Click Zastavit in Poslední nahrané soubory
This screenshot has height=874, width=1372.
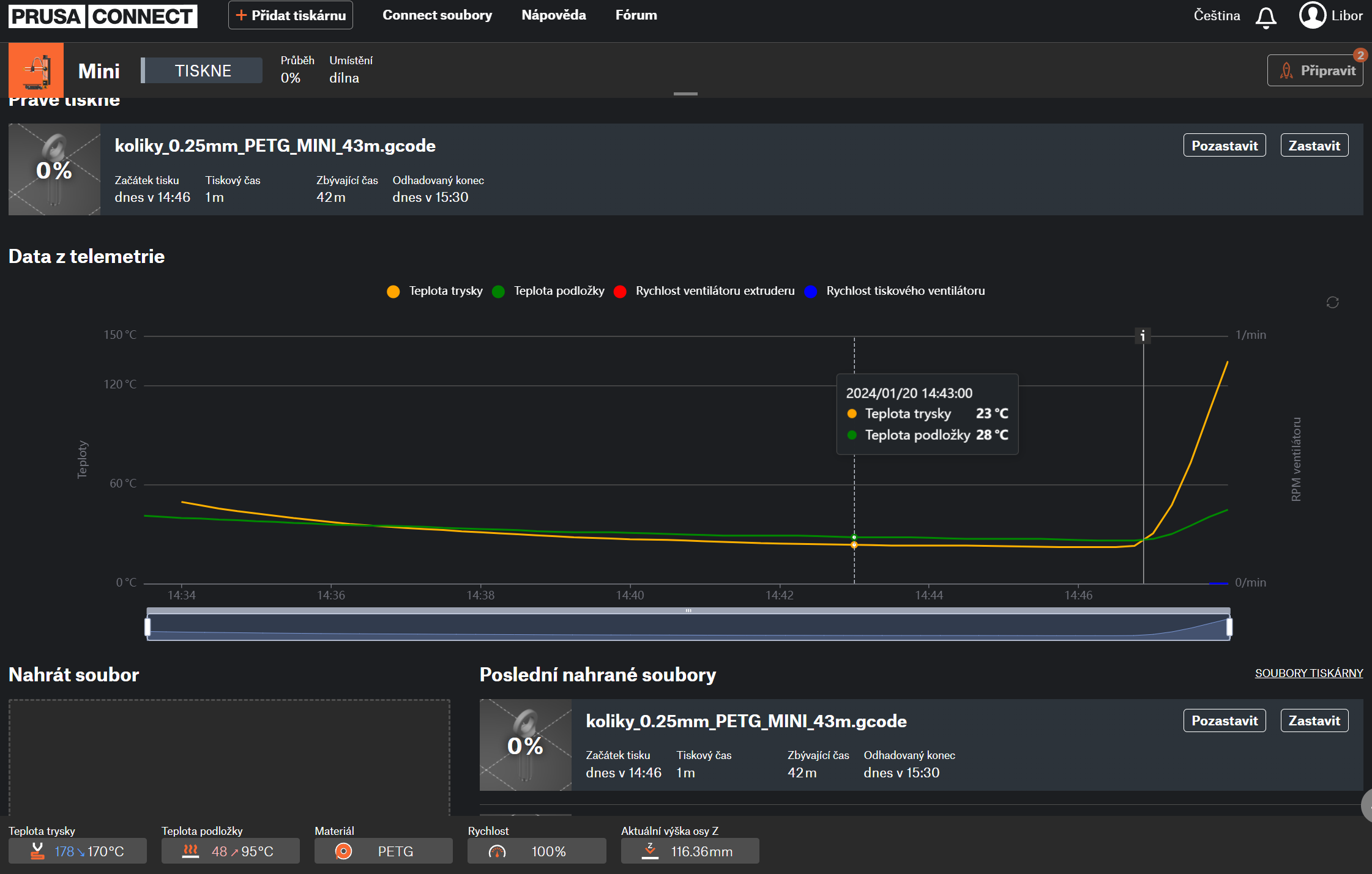coord(1314,720)
